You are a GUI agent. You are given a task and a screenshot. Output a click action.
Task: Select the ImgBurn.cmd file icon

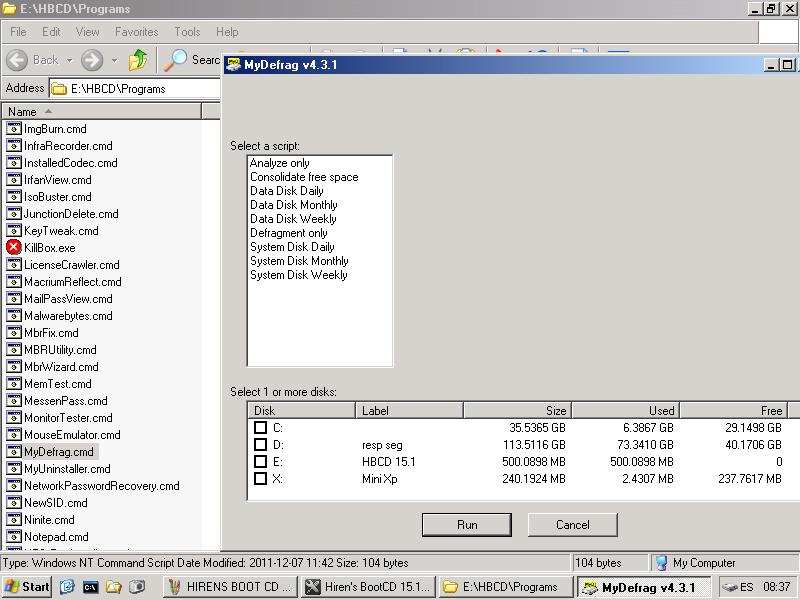pyautogui.click(x=14, y=129)
